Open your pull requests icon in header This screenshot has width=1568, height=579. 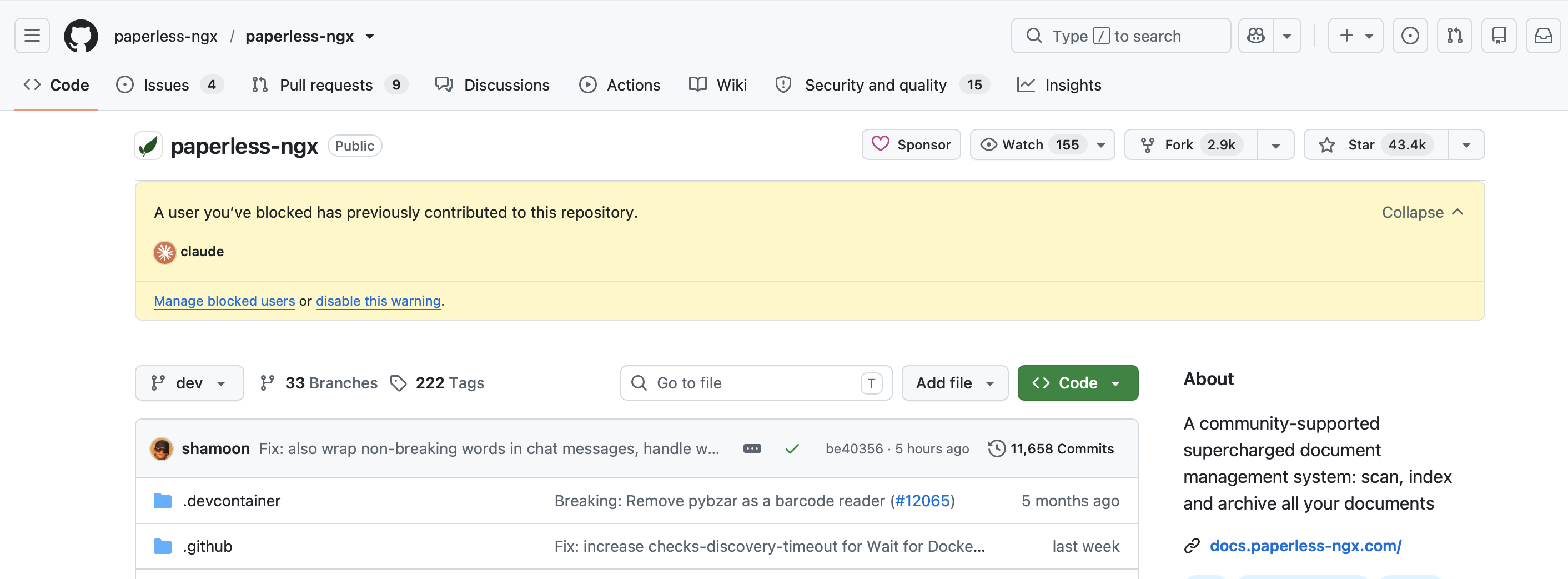point(1454,36)
